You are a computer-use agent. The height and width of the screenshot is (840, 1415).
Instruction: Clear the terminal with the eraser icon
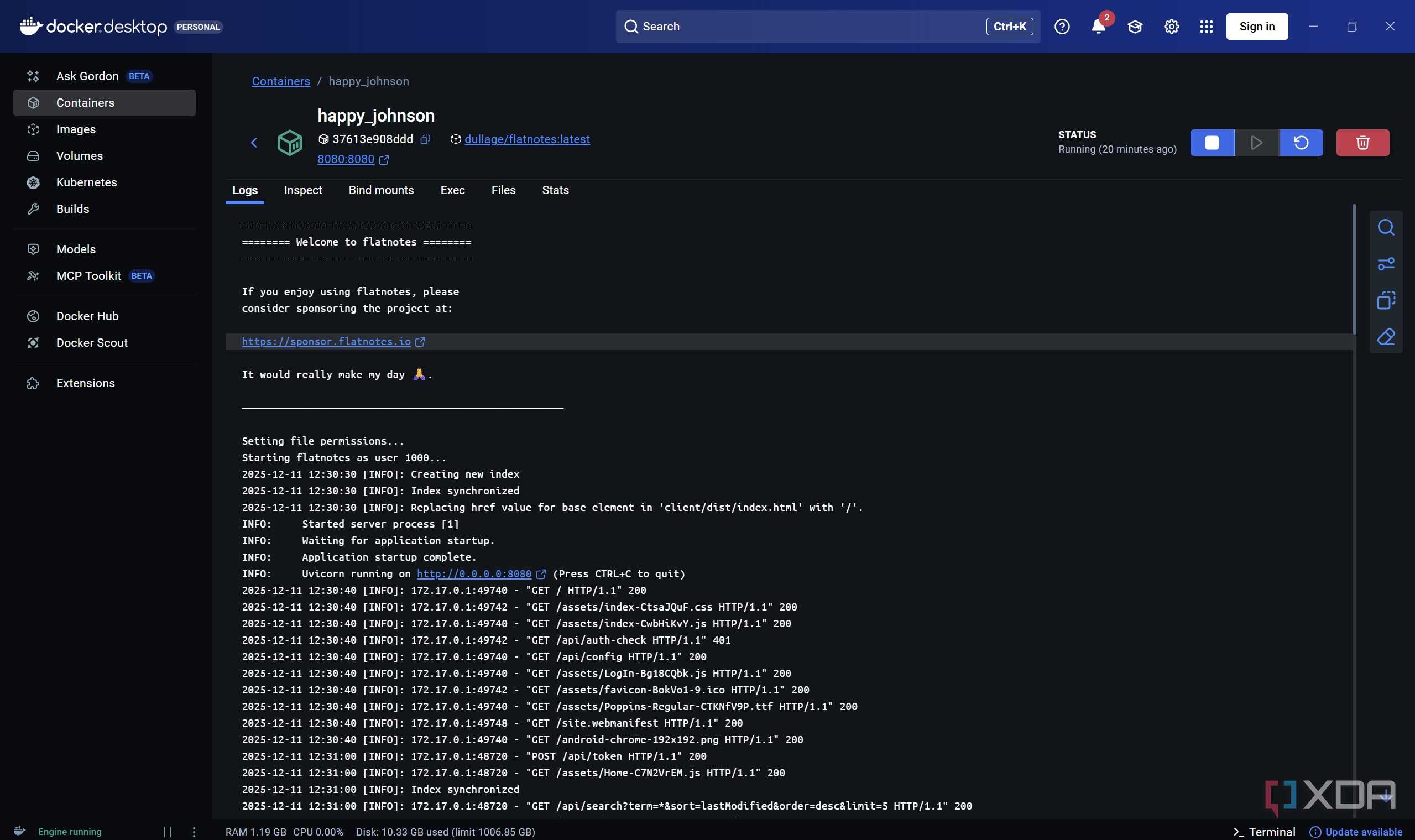pos(1386,337)
